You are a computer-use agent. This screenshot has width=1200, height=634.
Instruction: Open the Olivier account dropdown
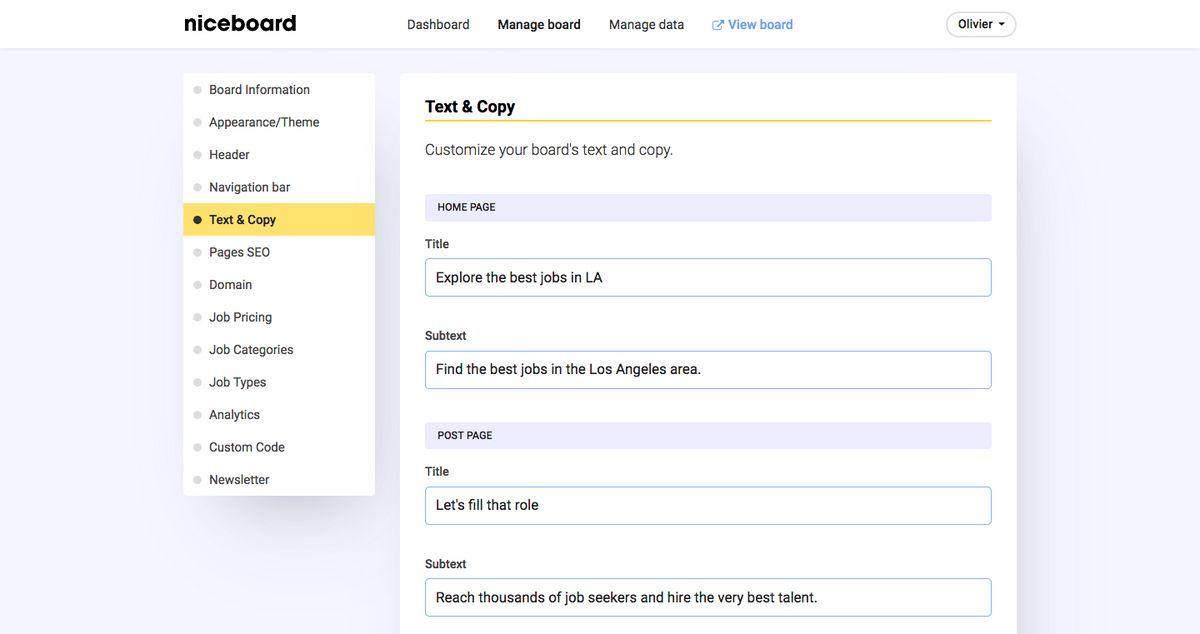point(980,24)
